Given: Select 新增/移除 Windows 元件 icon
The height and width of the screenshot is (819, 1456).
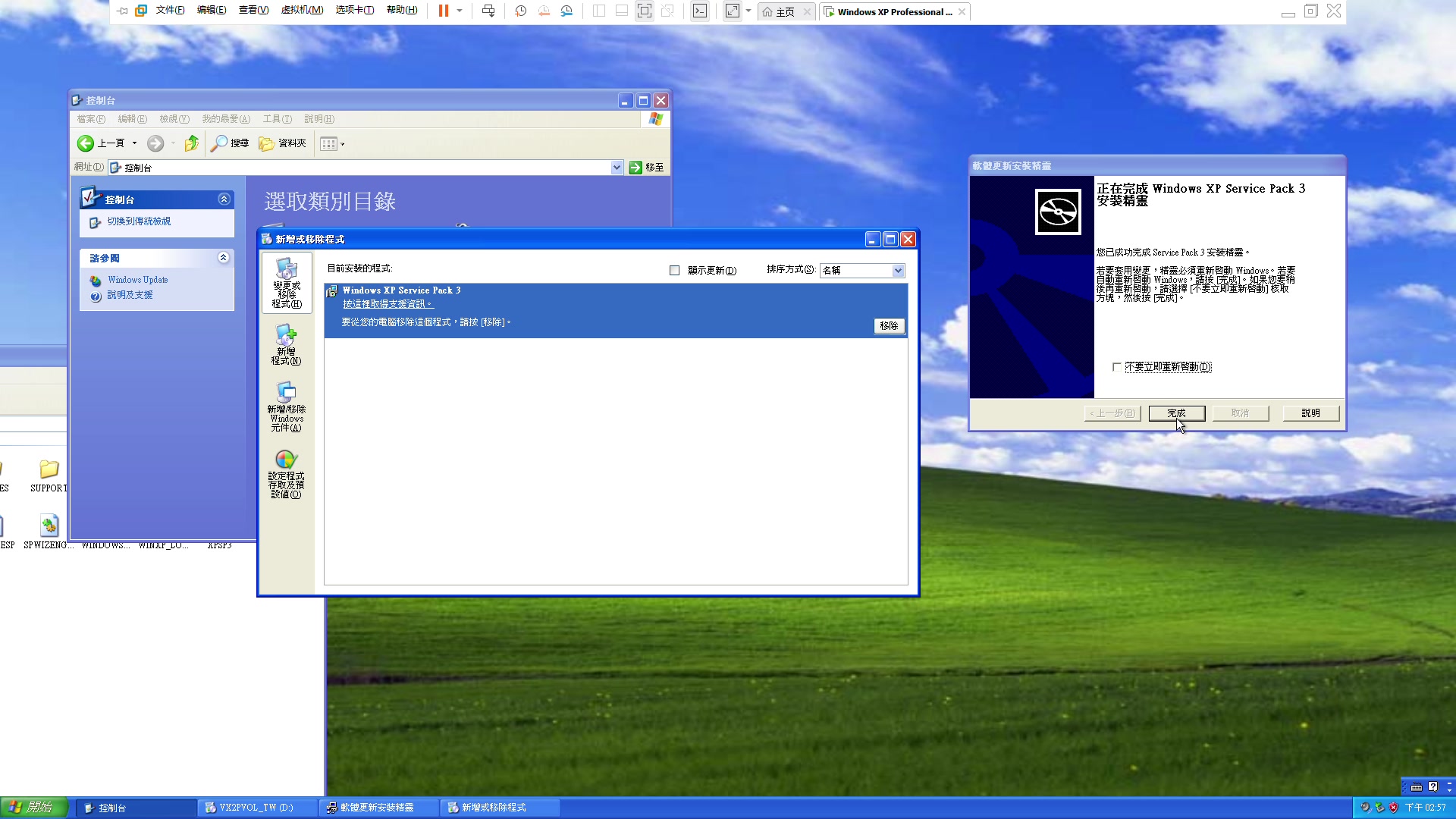Looking at the screenshot, I should [x=287, y=406].
